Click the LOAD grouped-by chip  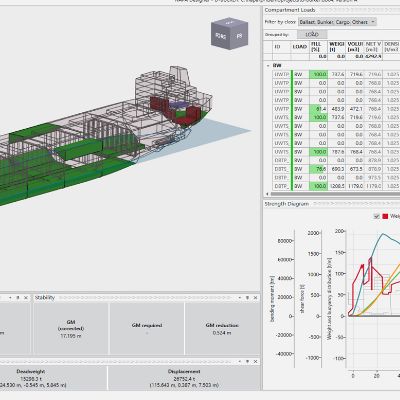[312, 34]
